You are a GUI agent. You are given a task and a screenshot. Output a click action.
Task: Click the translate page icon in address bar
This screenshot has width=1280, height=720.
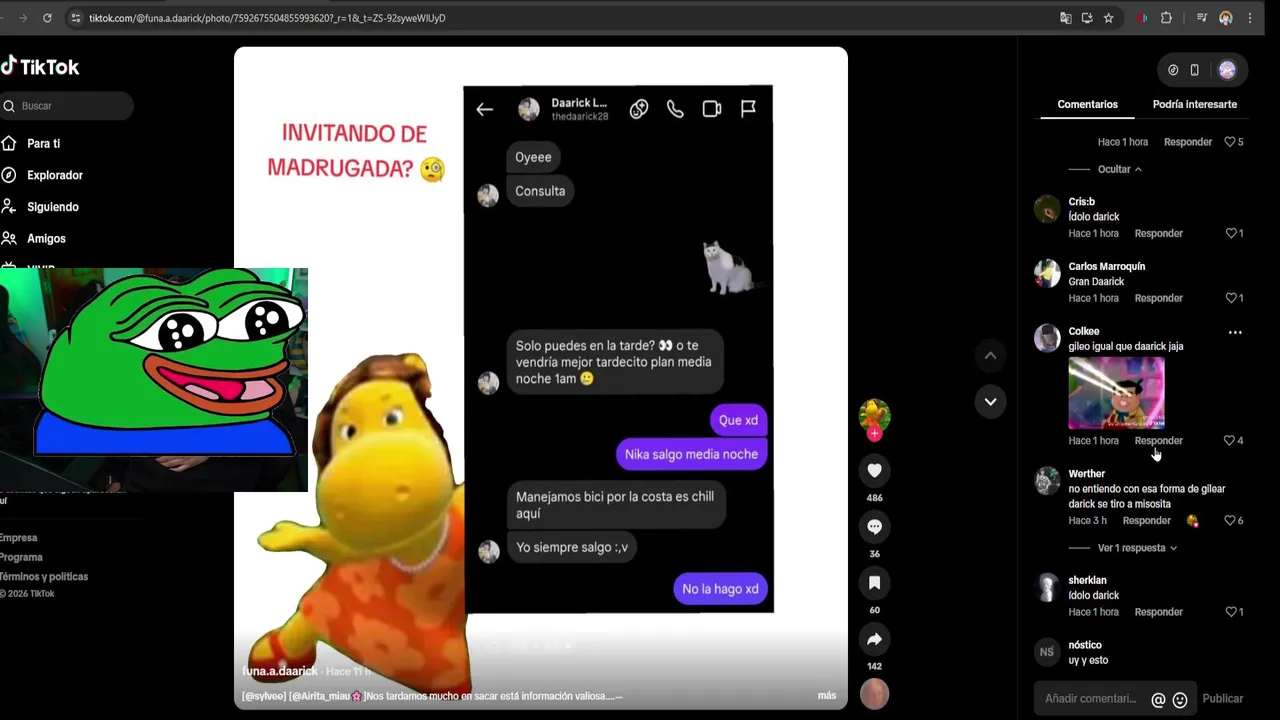pyautogui.click(x=1066, y=18)
